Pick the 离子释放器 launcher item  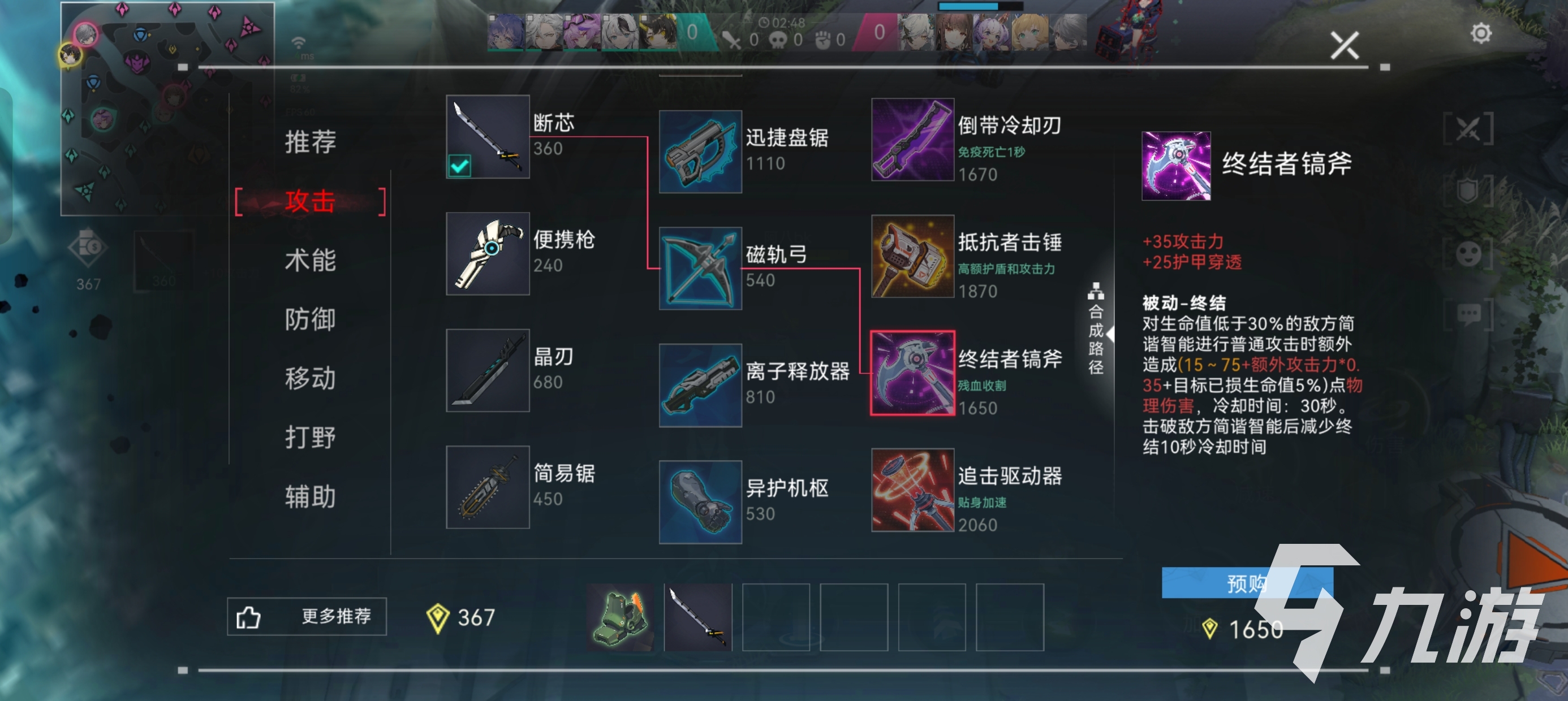pyautogui.click(x=701, y=385)
